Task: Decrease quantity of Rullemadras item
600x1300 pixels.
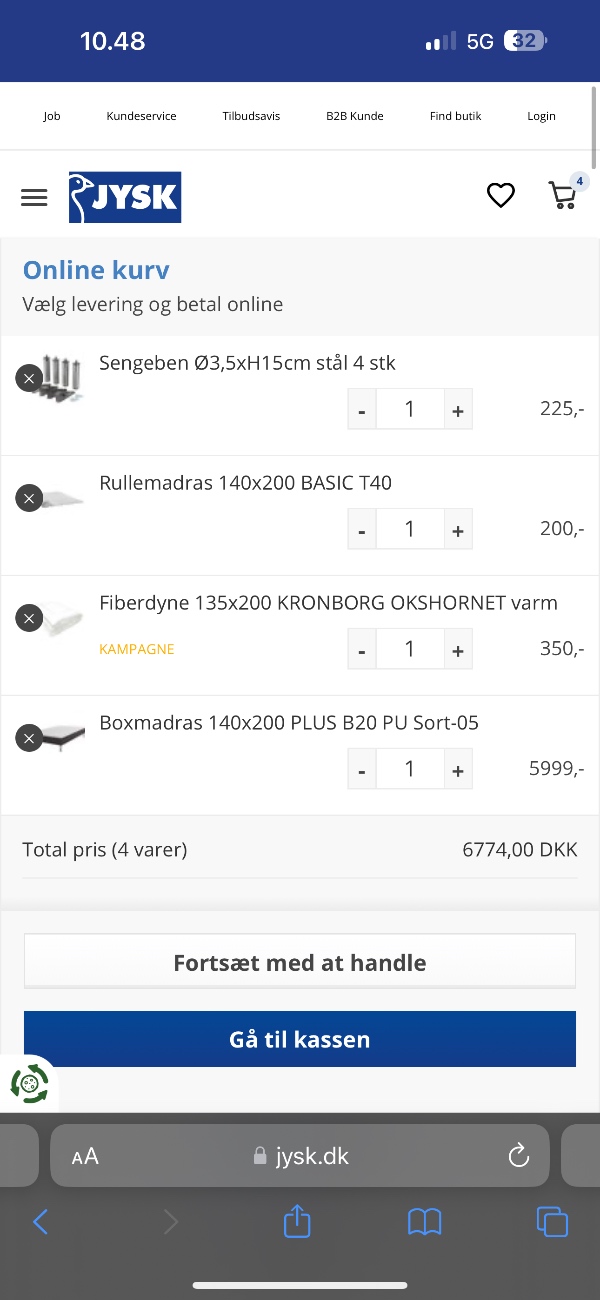Action: pyautogui.click(x=362, y=530)
